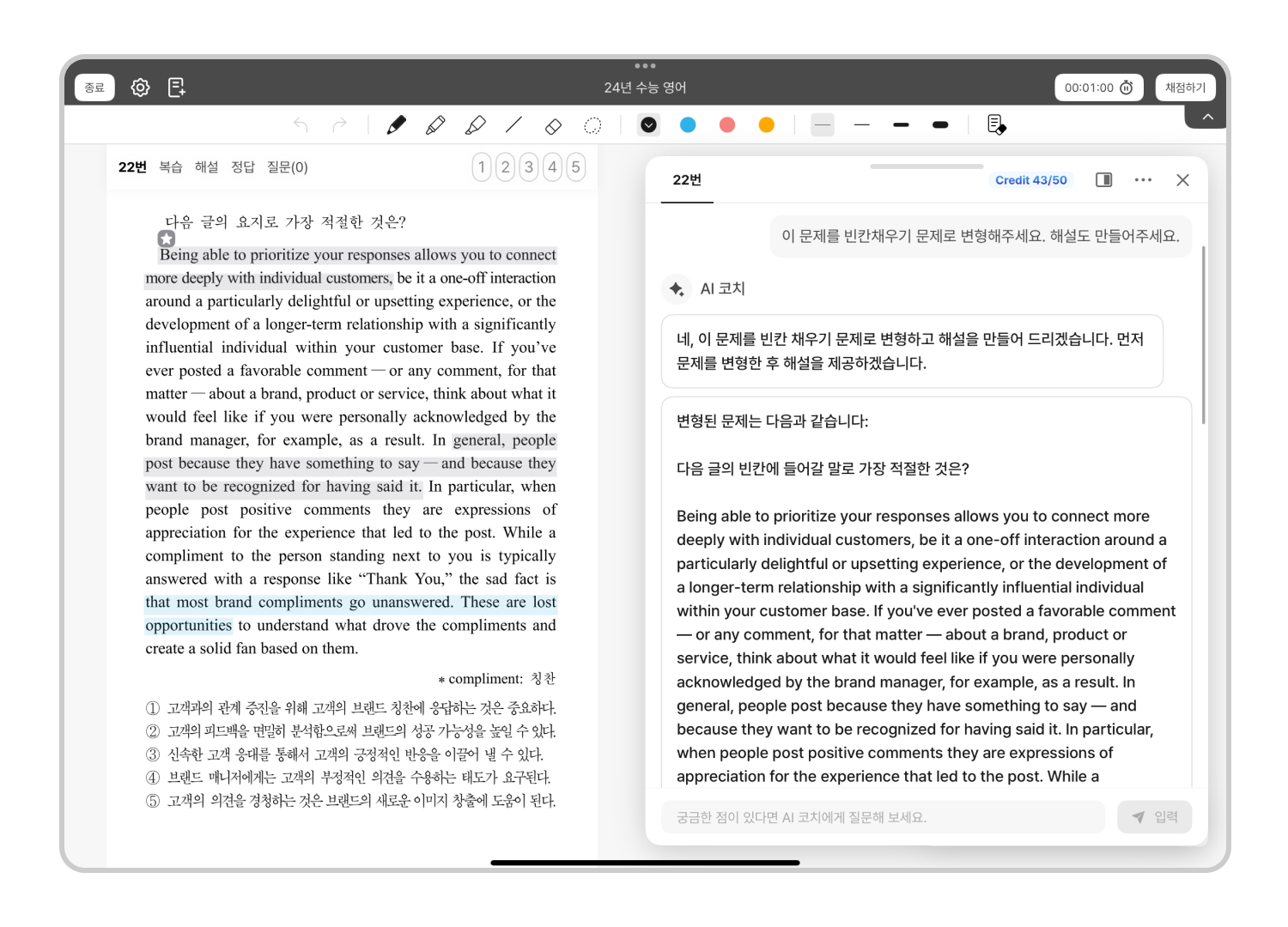Click the AI panel scrollbar

1204,335
